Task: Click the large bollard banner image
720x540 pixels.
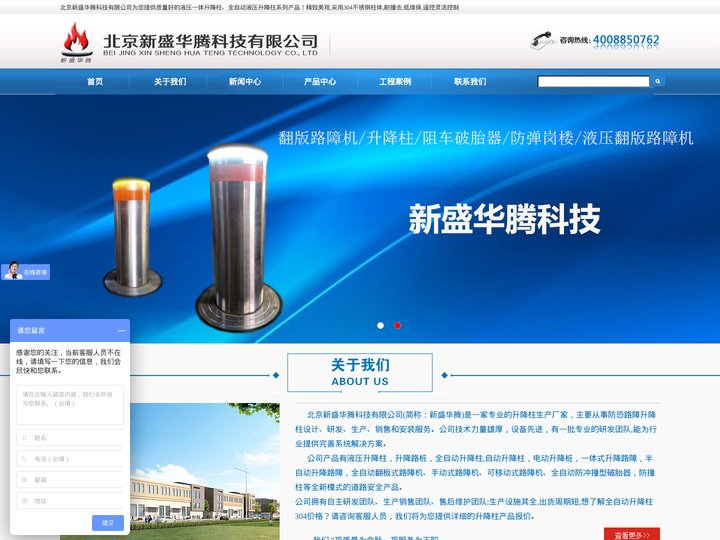Action: click(239, 236)
